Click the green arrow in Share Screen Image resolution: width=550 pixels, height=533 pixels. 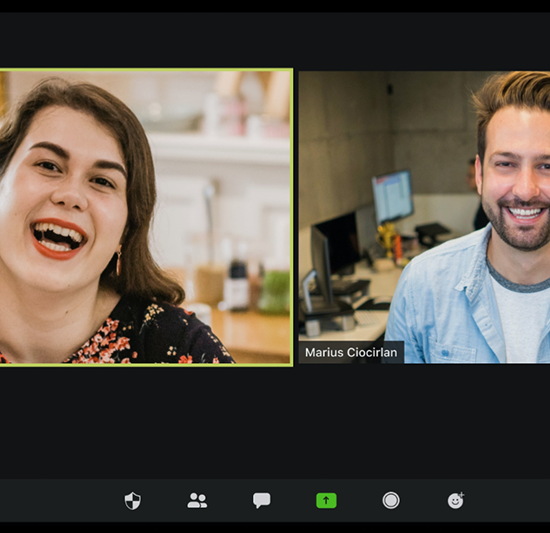point(326,500)
